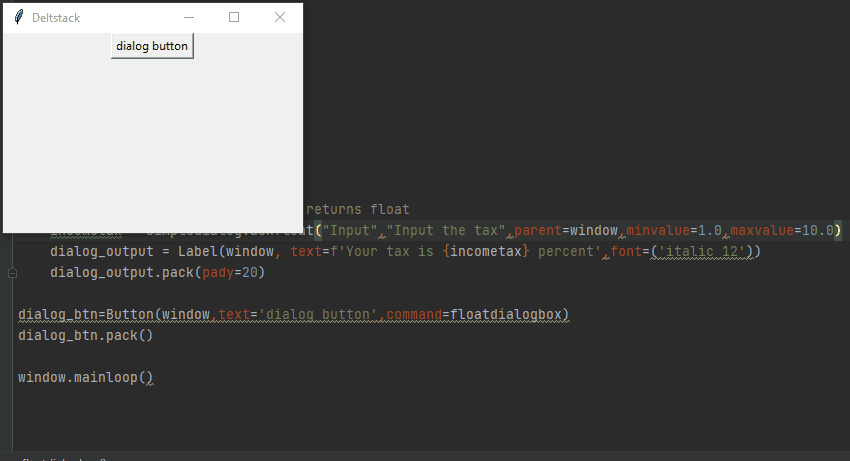Click the 'returns float' comment text
Viewport: 850px width, 461px height.
tap(357, 209)
